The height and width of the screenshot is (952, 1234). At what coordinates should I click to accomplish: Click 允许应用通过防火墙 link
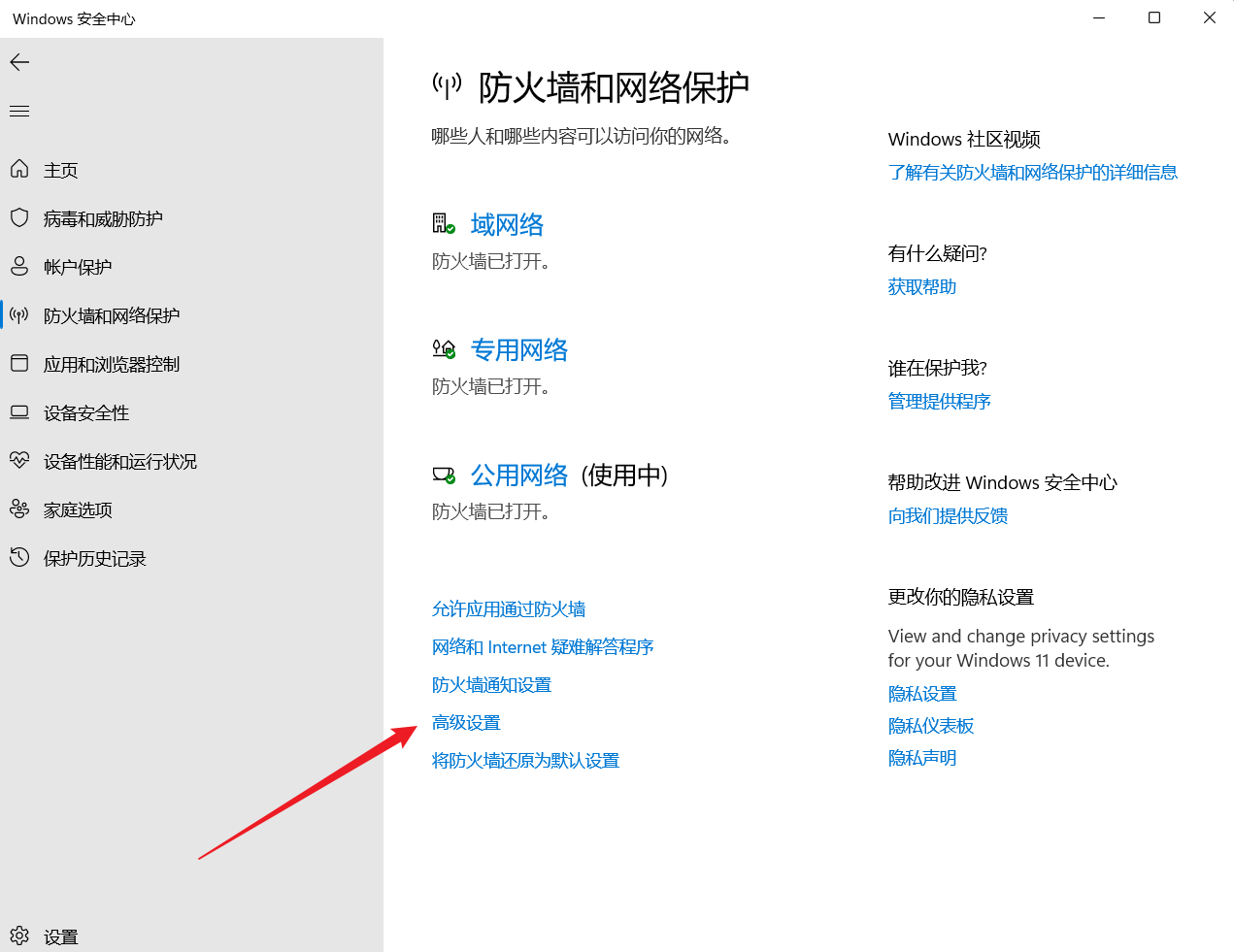pos(509,608)
